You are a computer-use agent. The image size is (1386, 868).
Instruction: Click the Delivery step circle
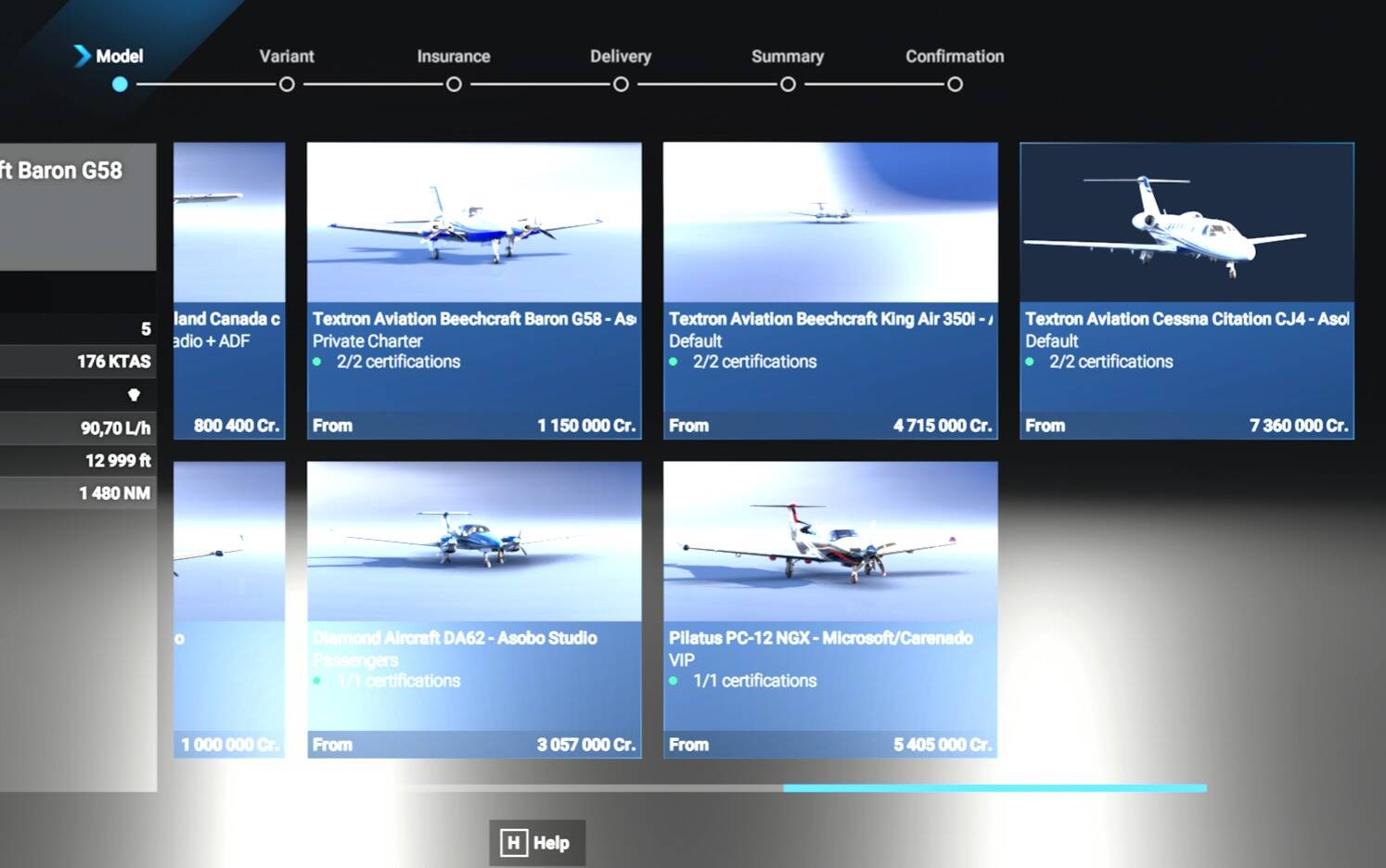(x=621, y=84)
